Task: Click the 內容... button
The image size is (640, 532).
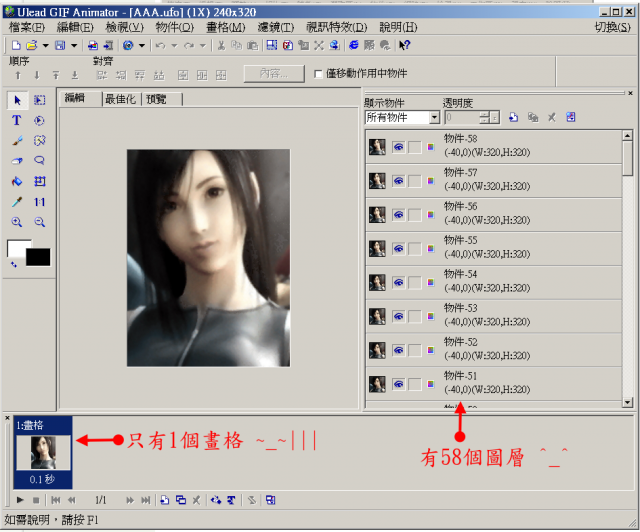Action: (x=274, y=73)
